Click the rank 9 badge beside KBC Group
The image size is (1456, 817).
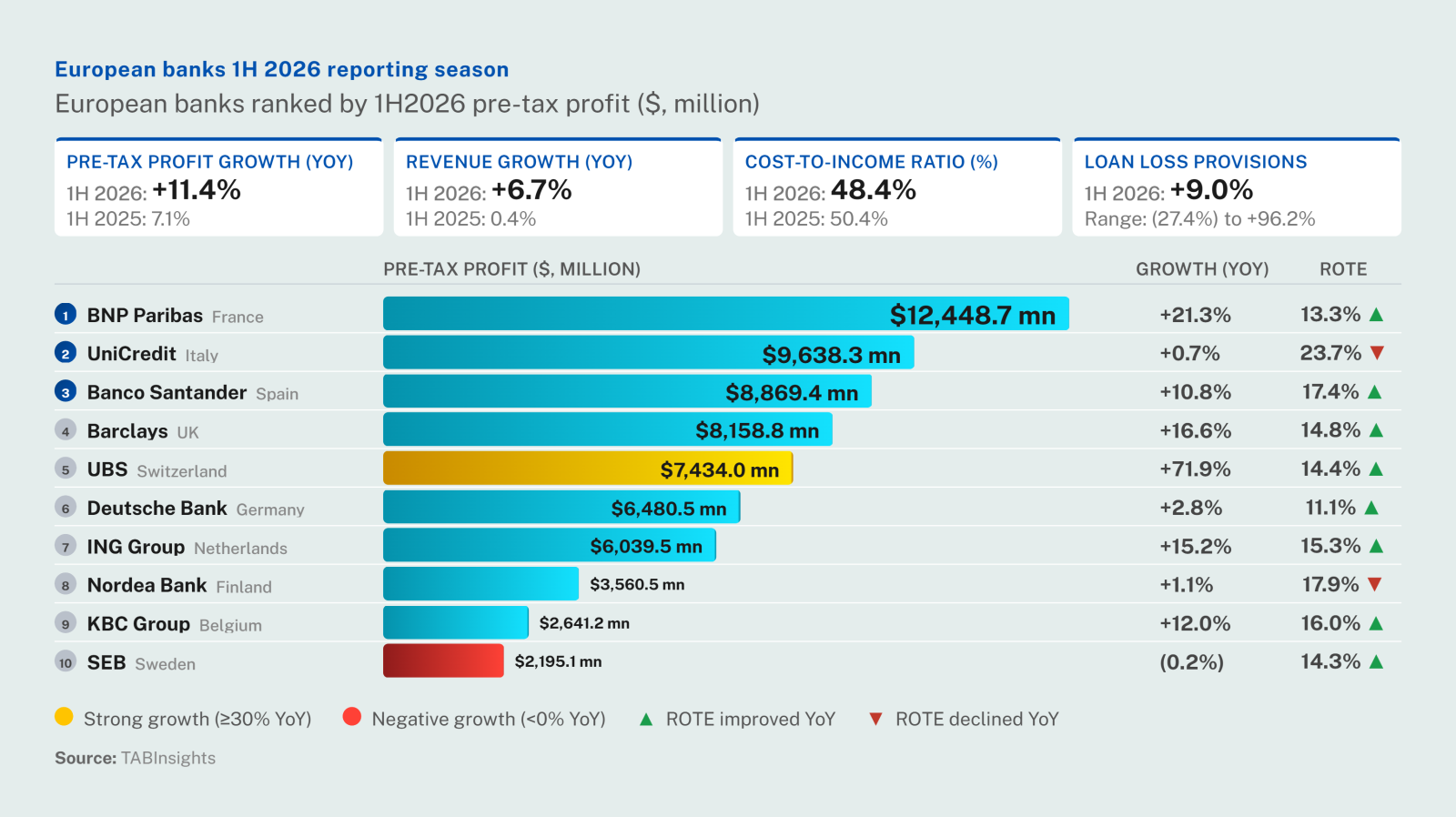pos(66,623)
